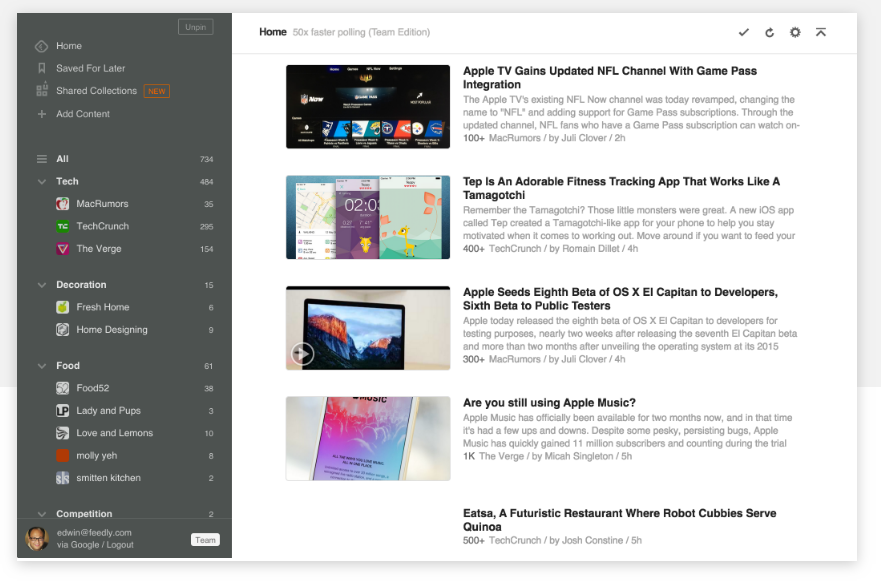Refresh the feed with the reload icon
This screenshot has height=581, width=881.
click(x=770, y=33)
